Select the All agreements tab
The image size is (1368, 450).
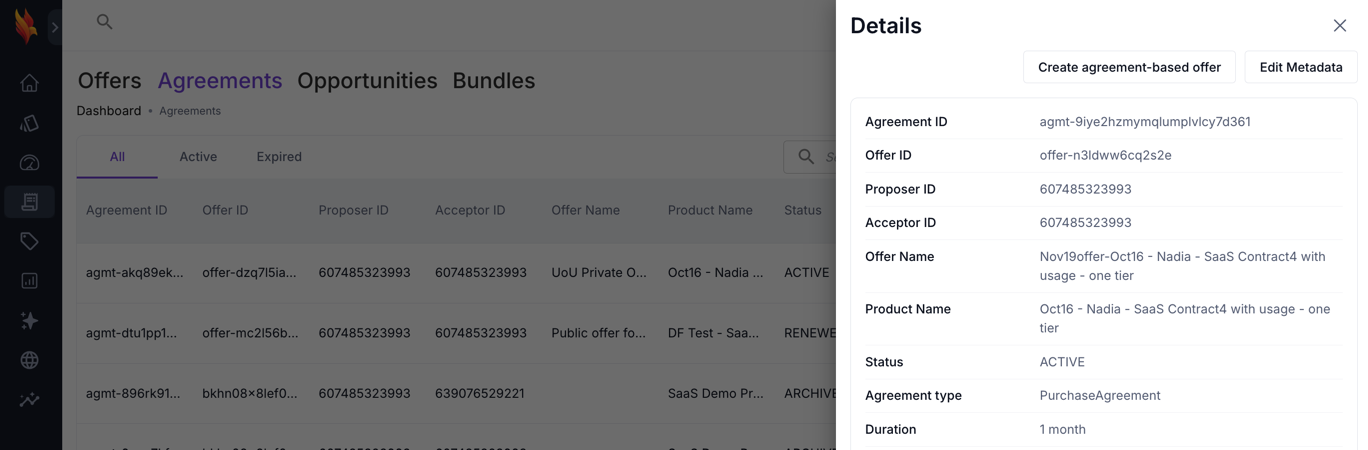click(x=117, y=157)
